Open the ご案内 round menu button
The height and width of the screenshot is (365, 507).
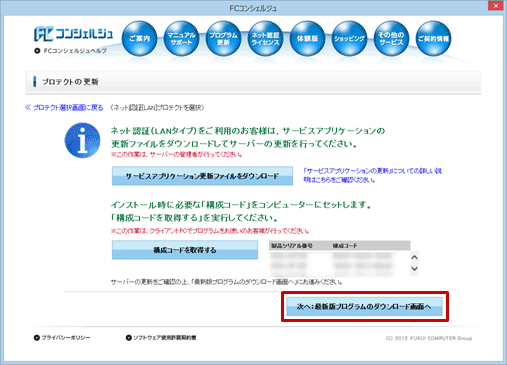click(x=140, y=39)
